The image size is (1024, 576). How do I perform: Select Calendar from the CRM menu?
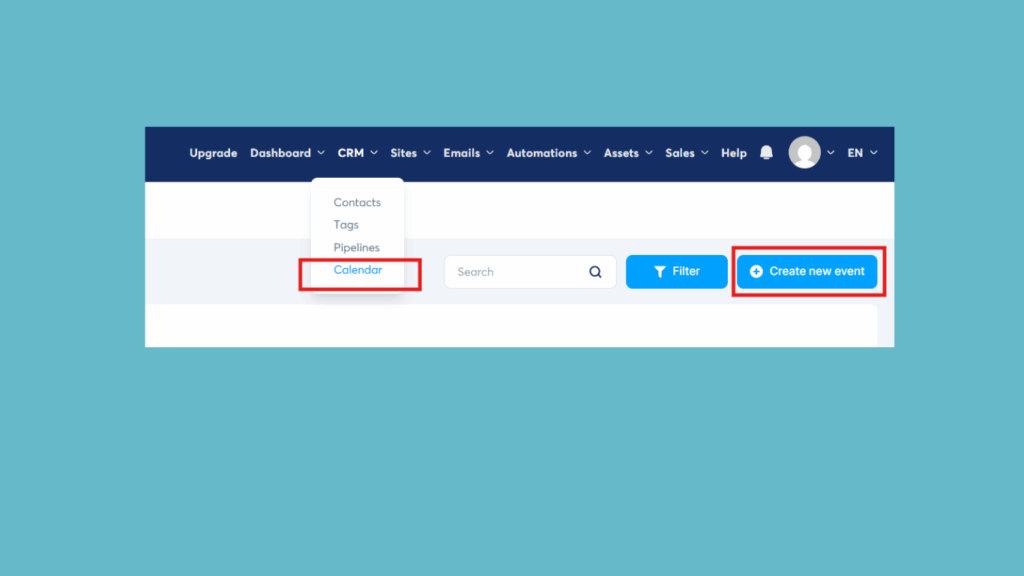(357, 269)
